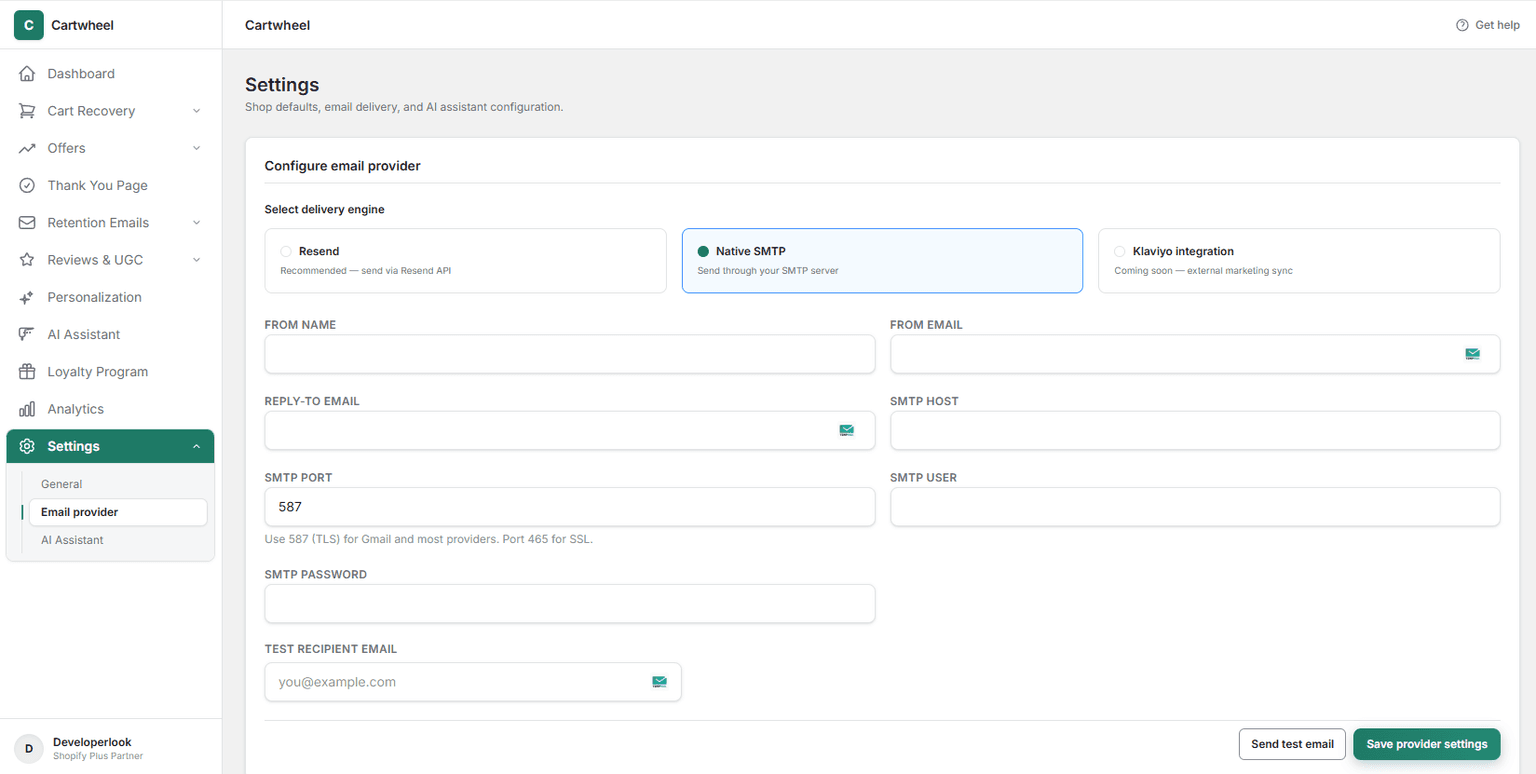
Task: Expand the Cart Recovery chevron
Action: (196, 111)
